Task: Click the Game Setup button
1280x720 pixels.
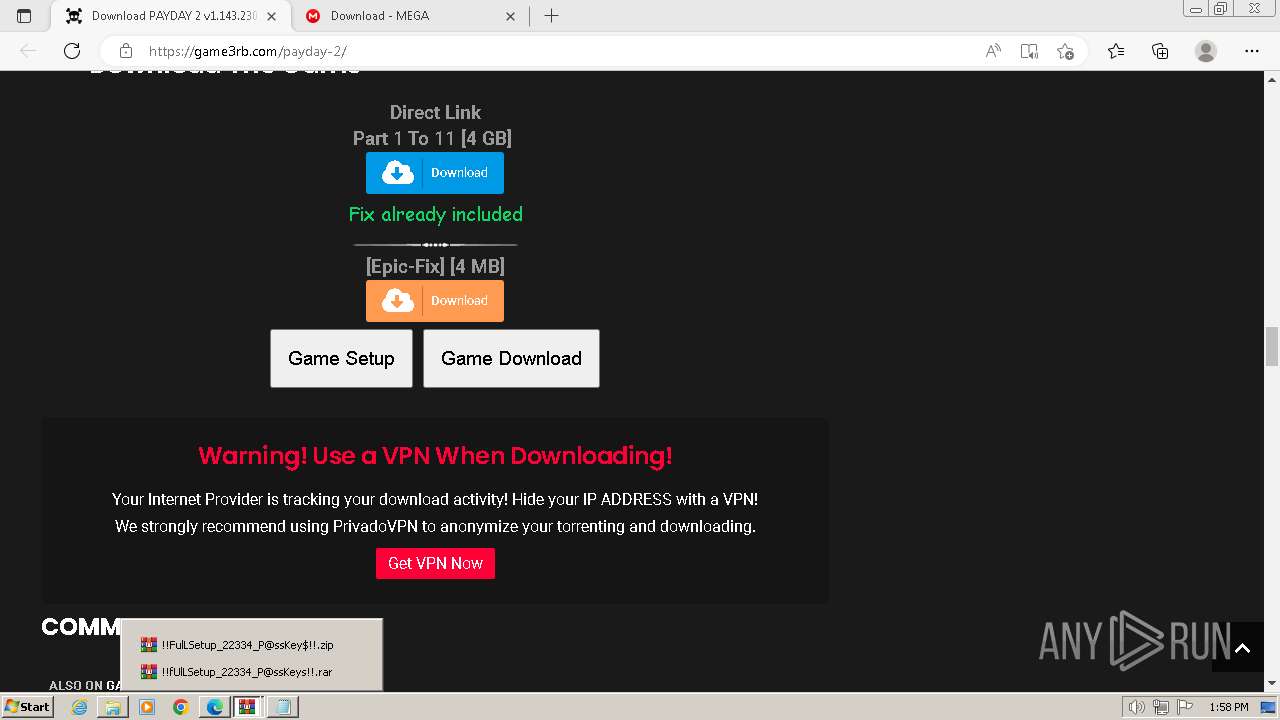Action: coord(341,358)
